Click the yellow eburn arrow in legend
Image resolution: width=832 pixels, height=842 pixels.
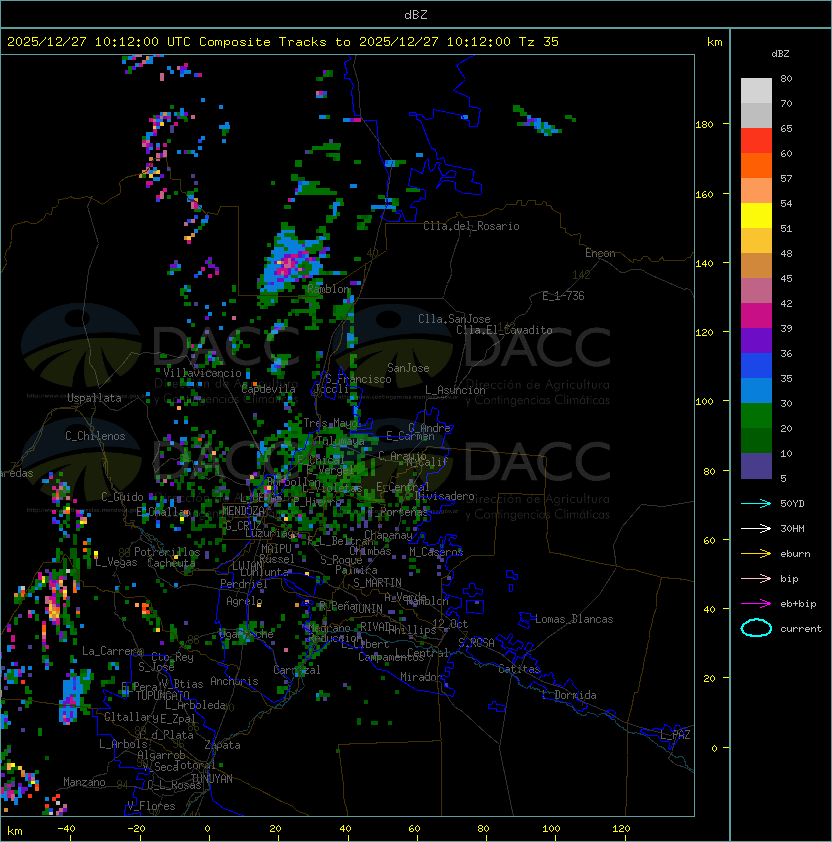coord(756,553)
